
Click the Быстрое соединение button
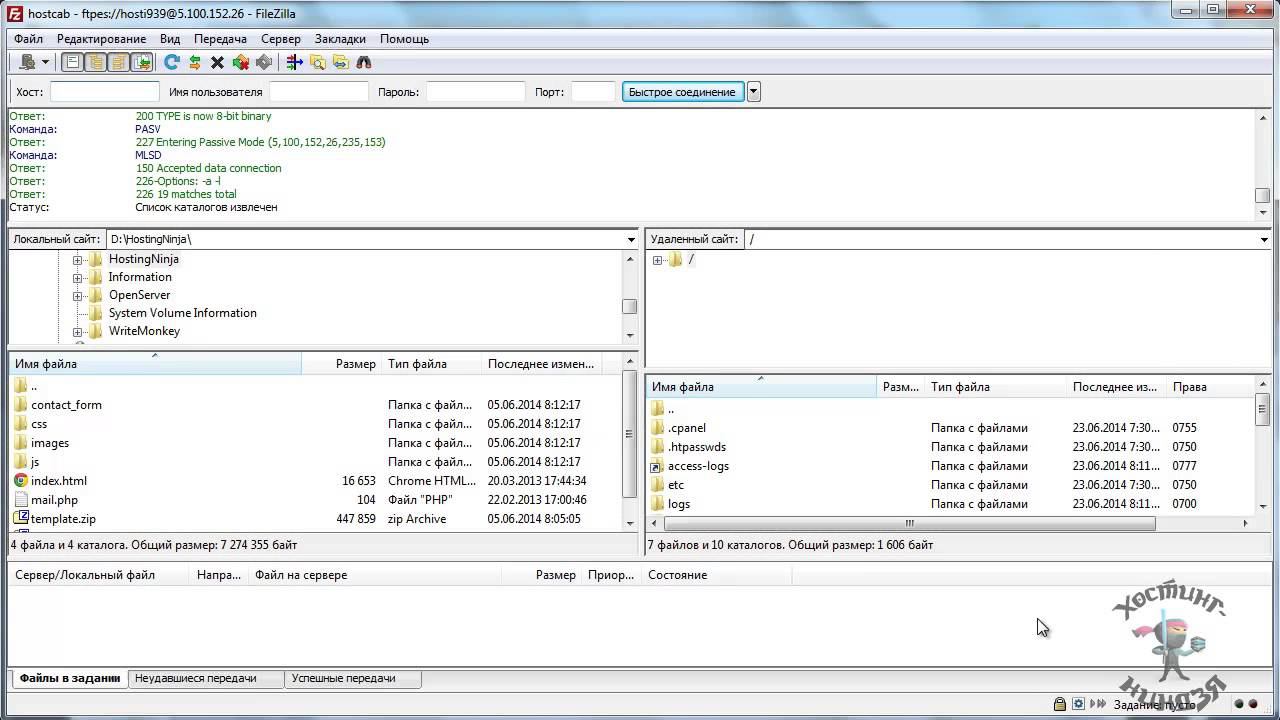pos(682,92)
